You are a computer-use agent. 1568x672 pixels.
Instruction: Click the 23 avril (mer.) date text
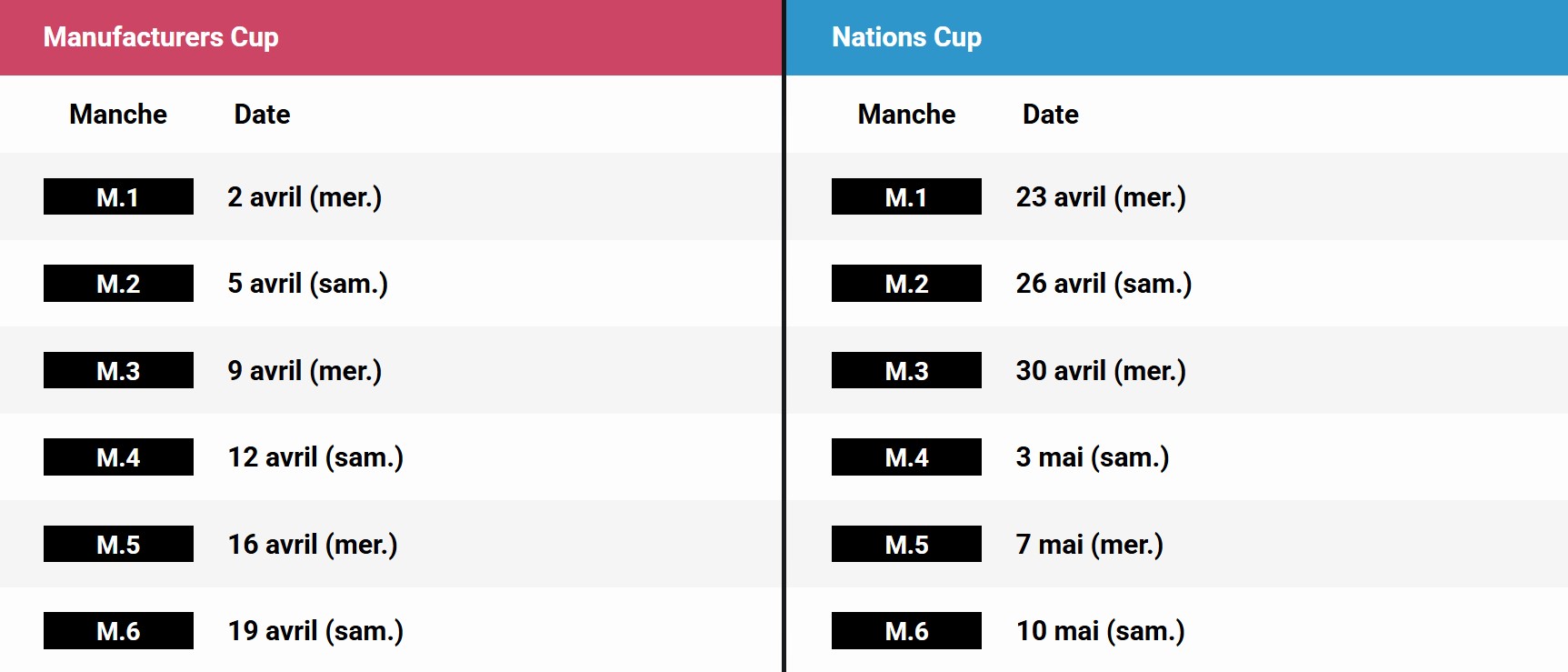click(1101, 197)
